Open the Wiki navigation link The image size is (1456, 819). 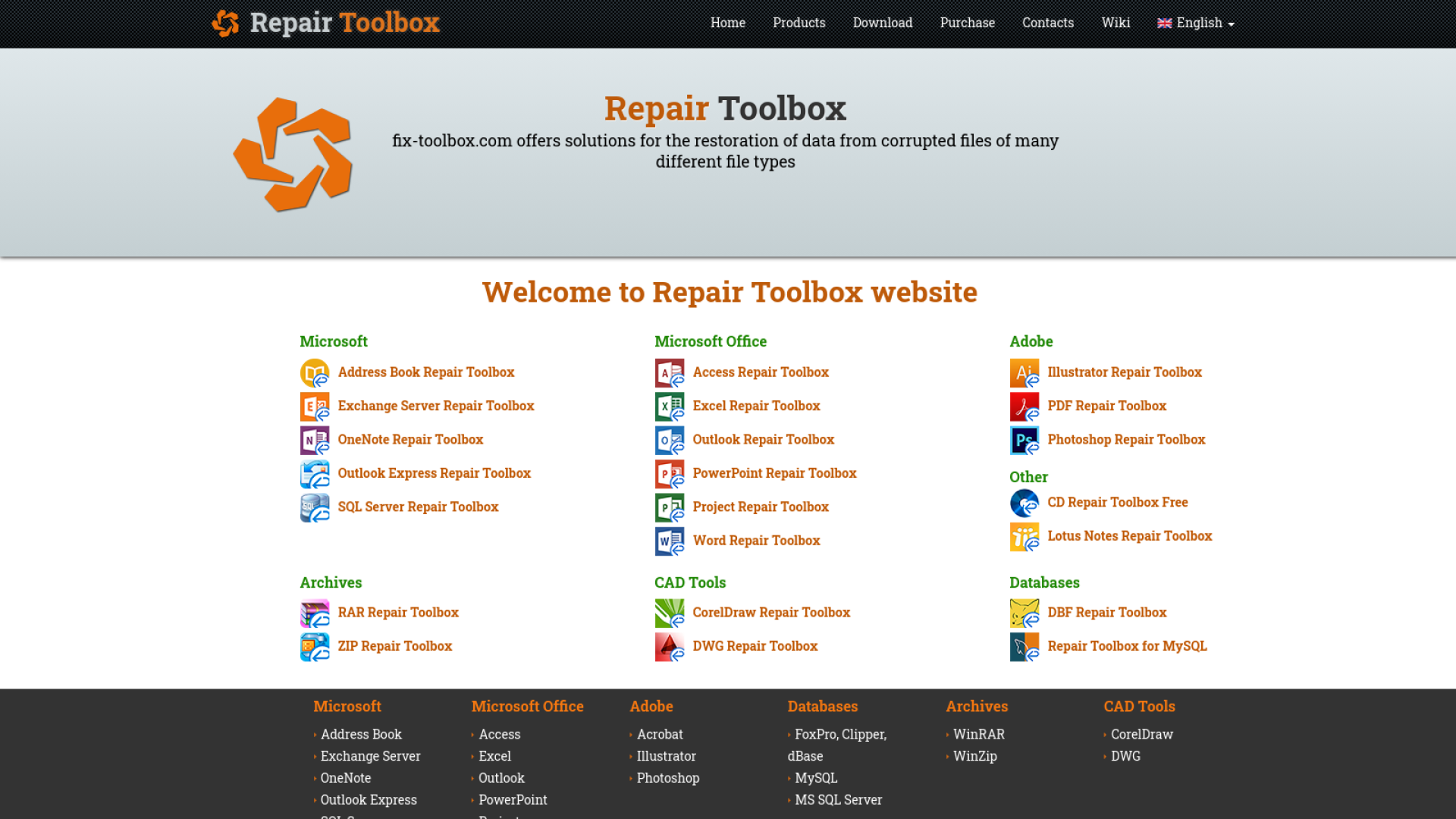(x=1116, y=23)
